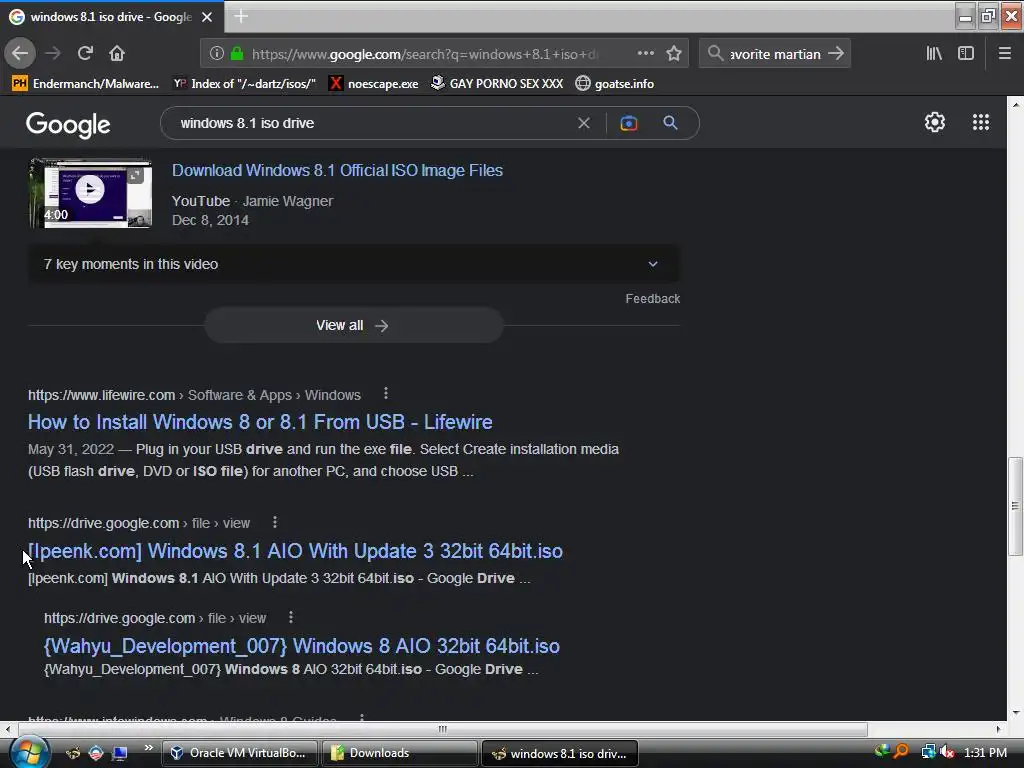Viewport: 1024px width, 768px height.
Task: Click the 'View all' button
Action: click(354, 325)
